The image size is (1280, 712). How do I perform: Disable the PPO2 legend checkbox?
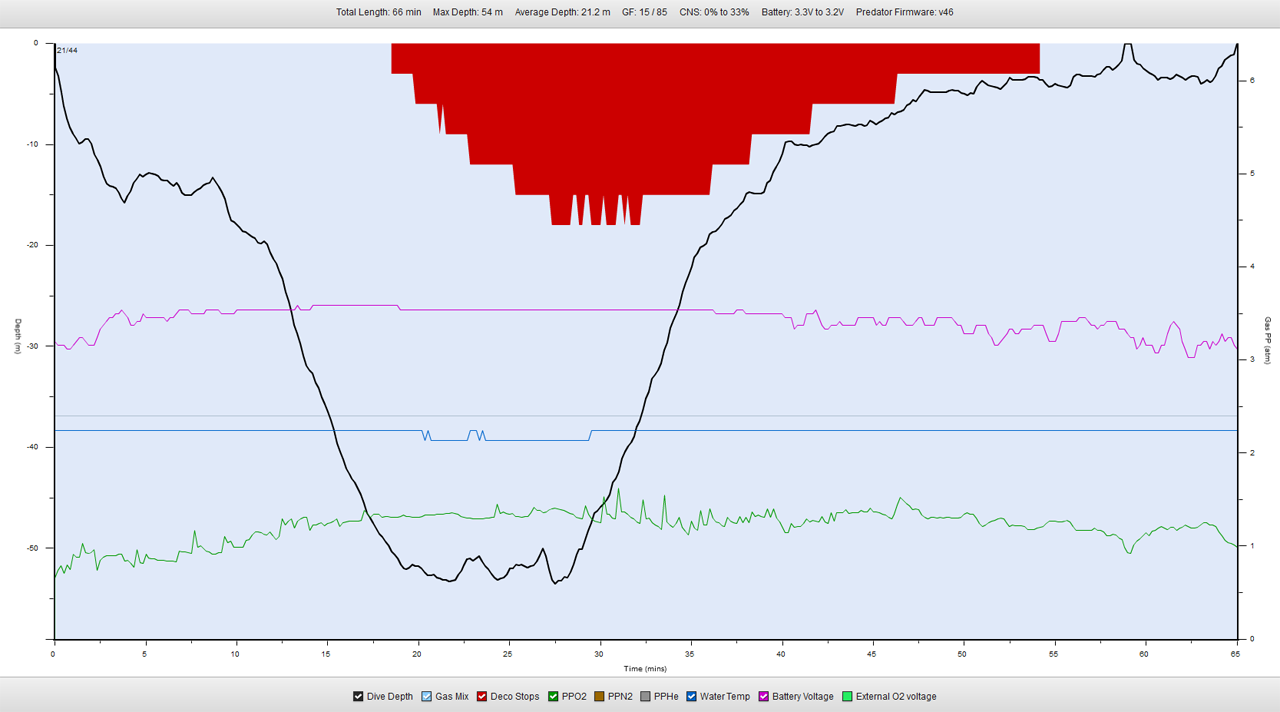[x=553, y=697]
